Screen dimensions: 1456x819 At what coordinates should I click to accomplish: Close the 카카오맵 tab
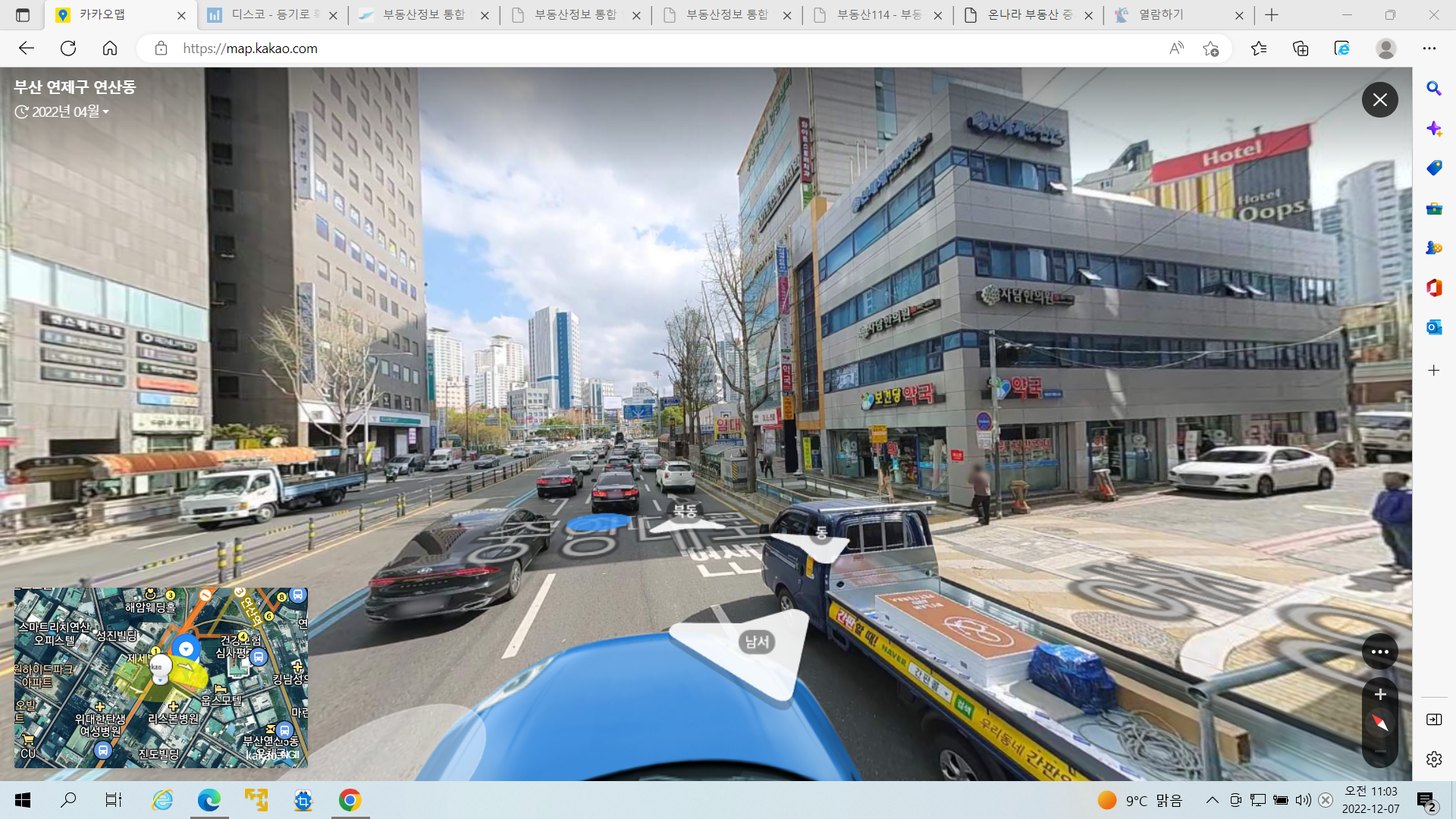pos(181,15)
